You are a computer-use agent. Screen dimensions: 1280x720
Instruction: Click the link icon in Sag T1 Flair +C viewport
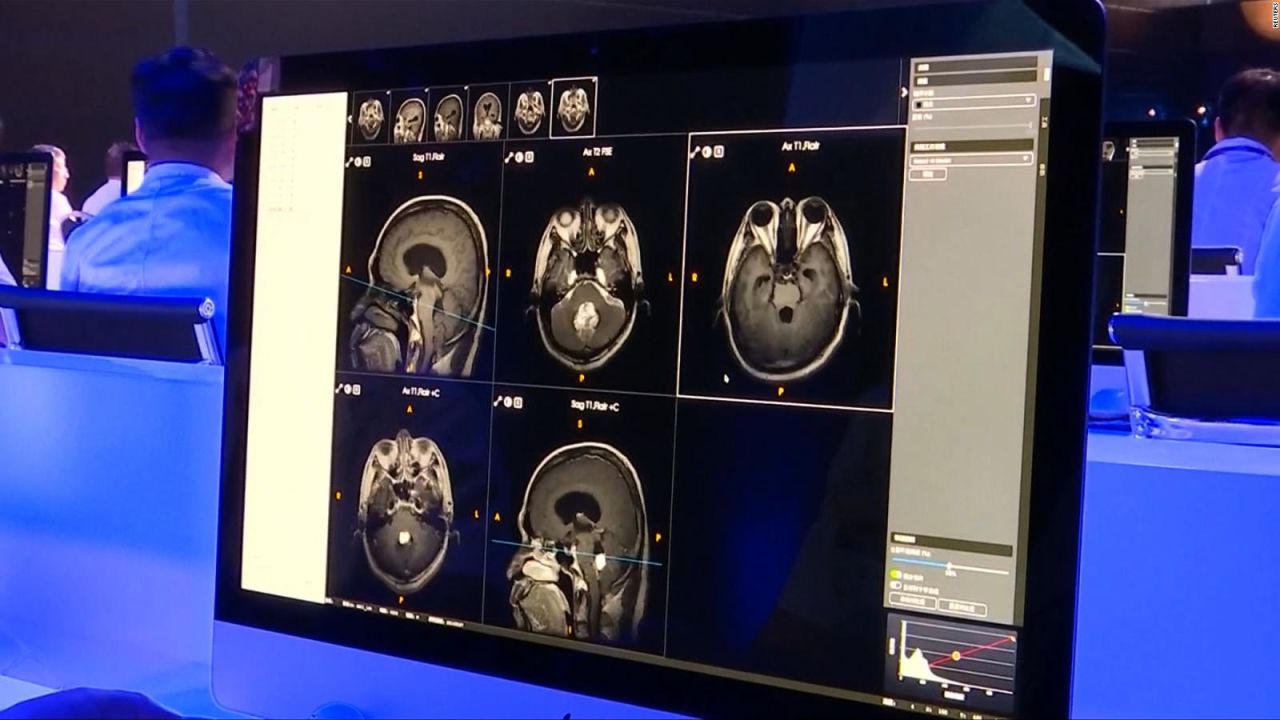click(498, 401)
